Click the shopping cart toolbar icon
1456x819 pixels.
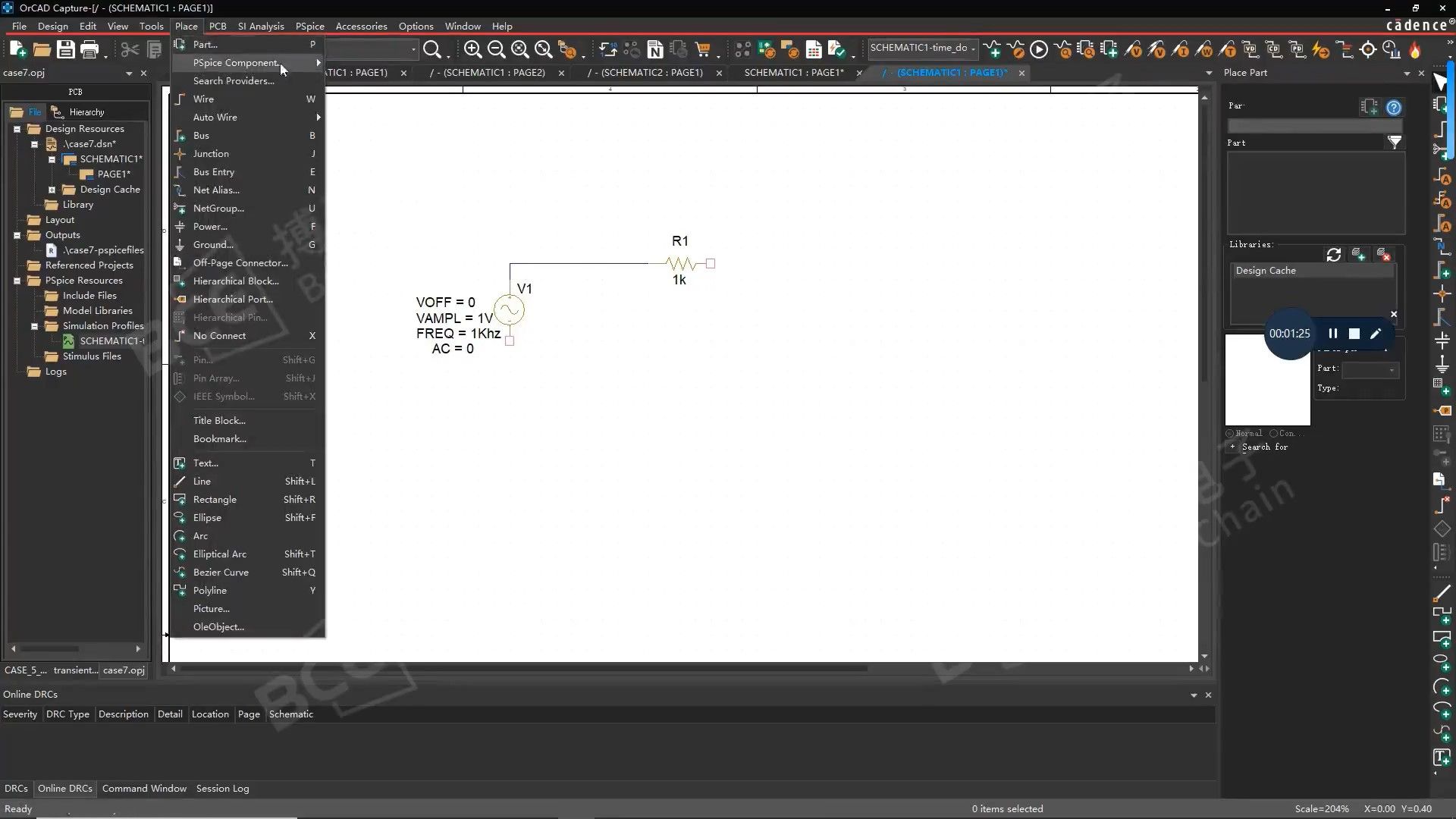pyautogui.click(x=703, y=50)
